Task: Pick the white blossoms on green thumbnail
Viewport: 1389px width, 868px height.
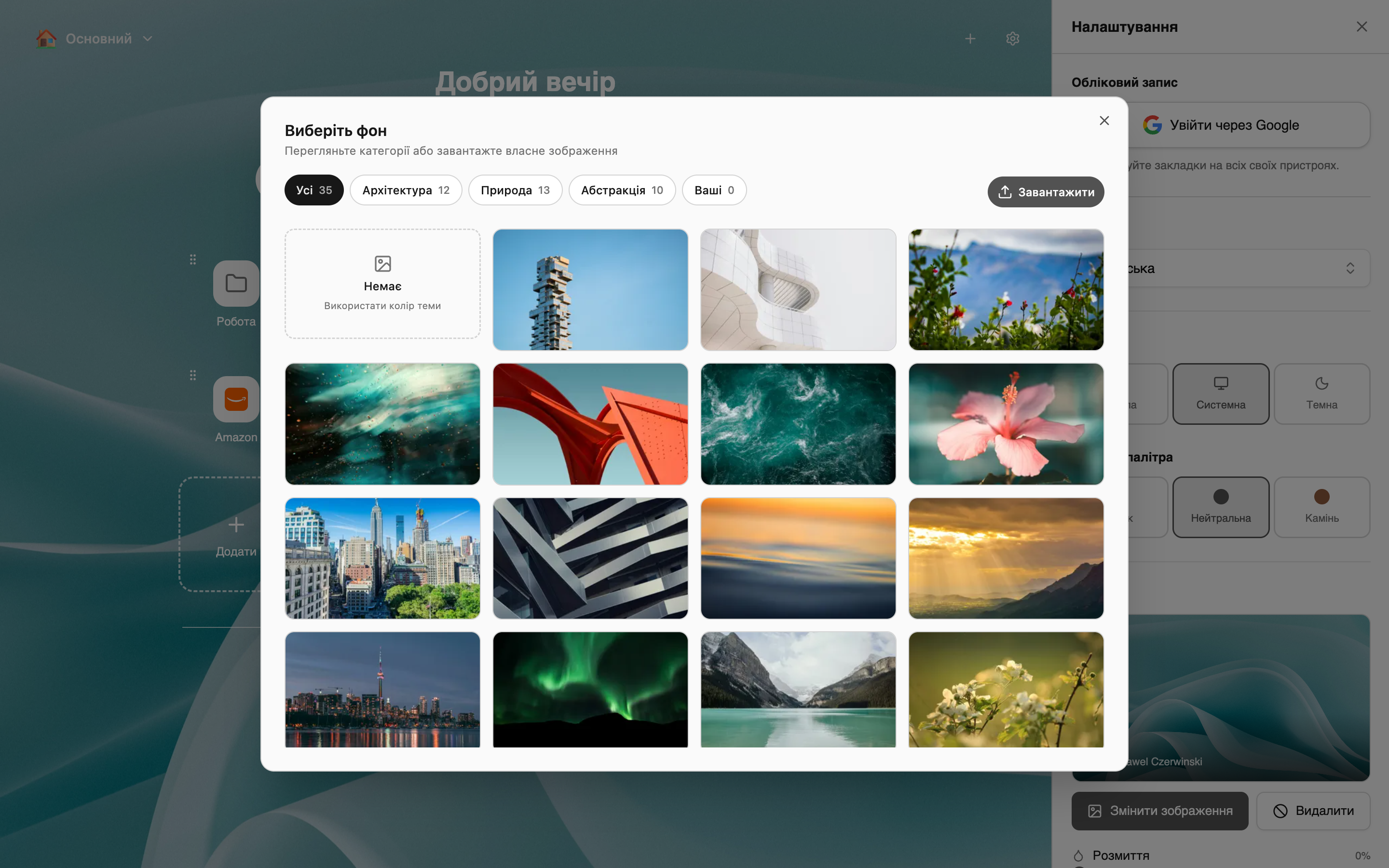Action: pyautogui.click(x=1006, y=690)
